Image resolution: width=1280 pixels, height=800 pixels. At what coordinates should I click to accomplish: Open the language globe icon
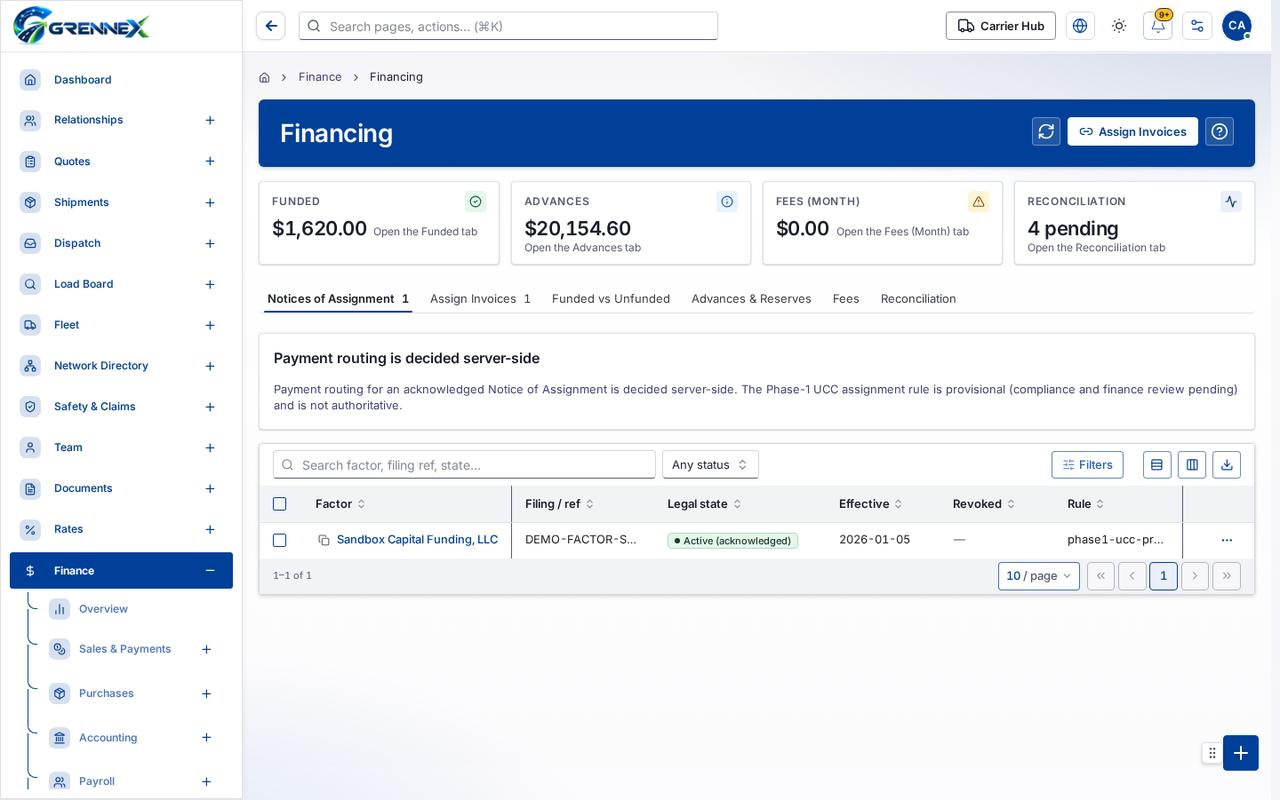coord(1080,26)
